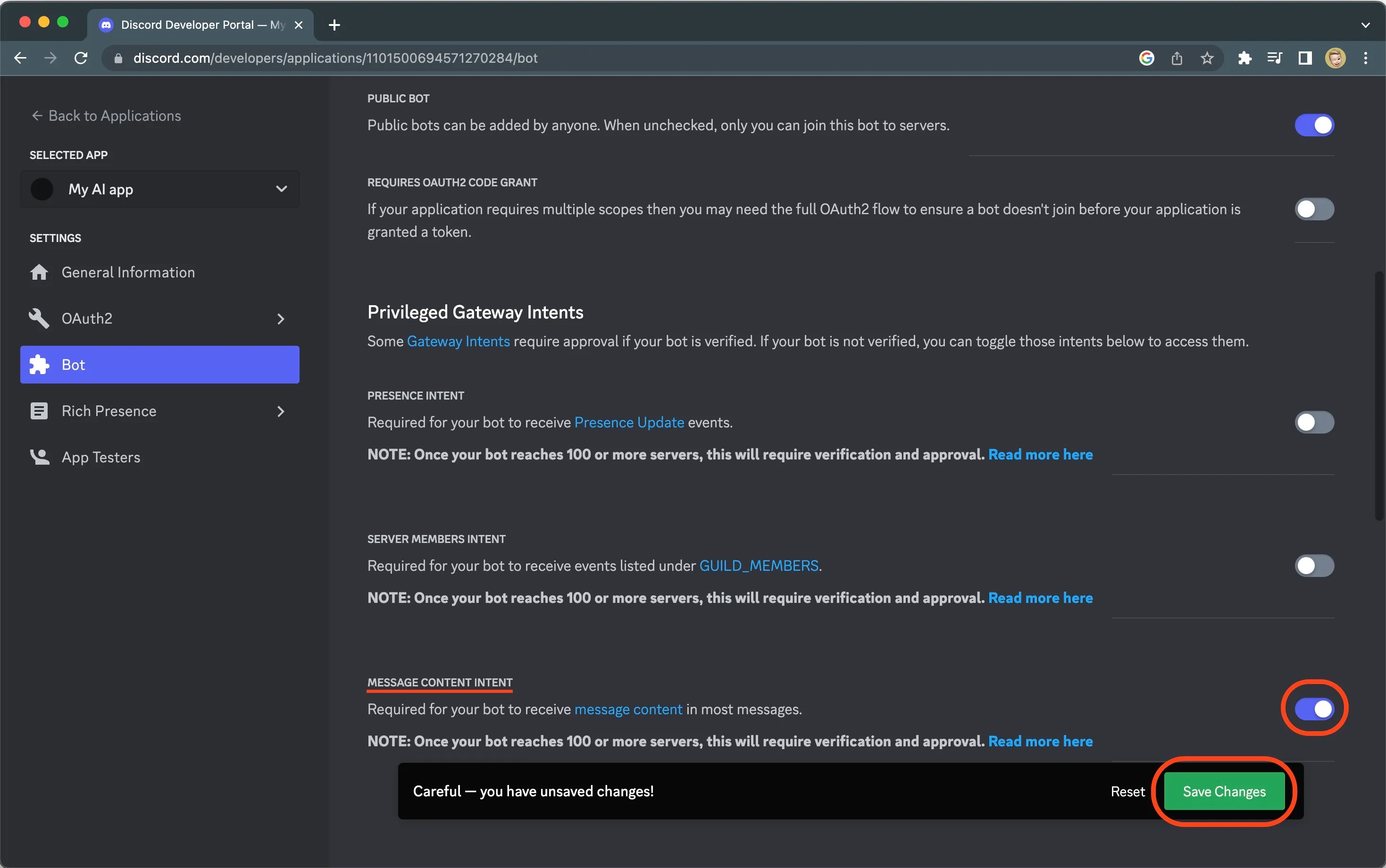Click the tab search chevron
The image size is (1386, 868).
(x=1365, y=25)
